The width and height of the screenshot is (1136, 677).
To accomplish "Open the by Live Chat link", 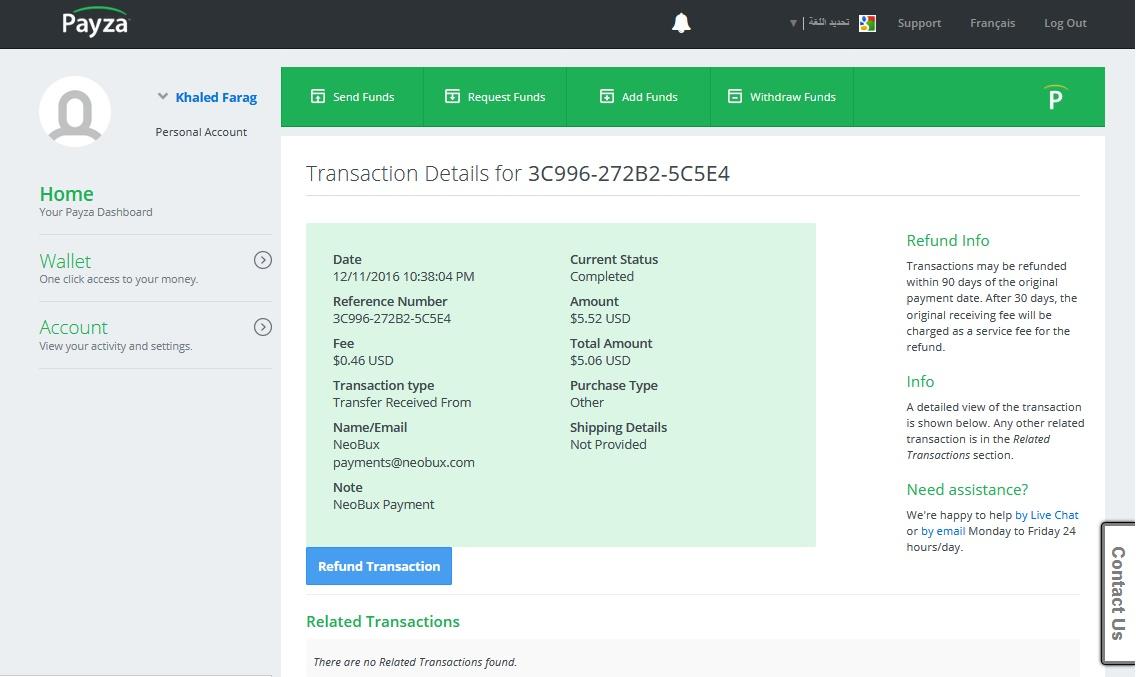I will [x=1047, y=515].
